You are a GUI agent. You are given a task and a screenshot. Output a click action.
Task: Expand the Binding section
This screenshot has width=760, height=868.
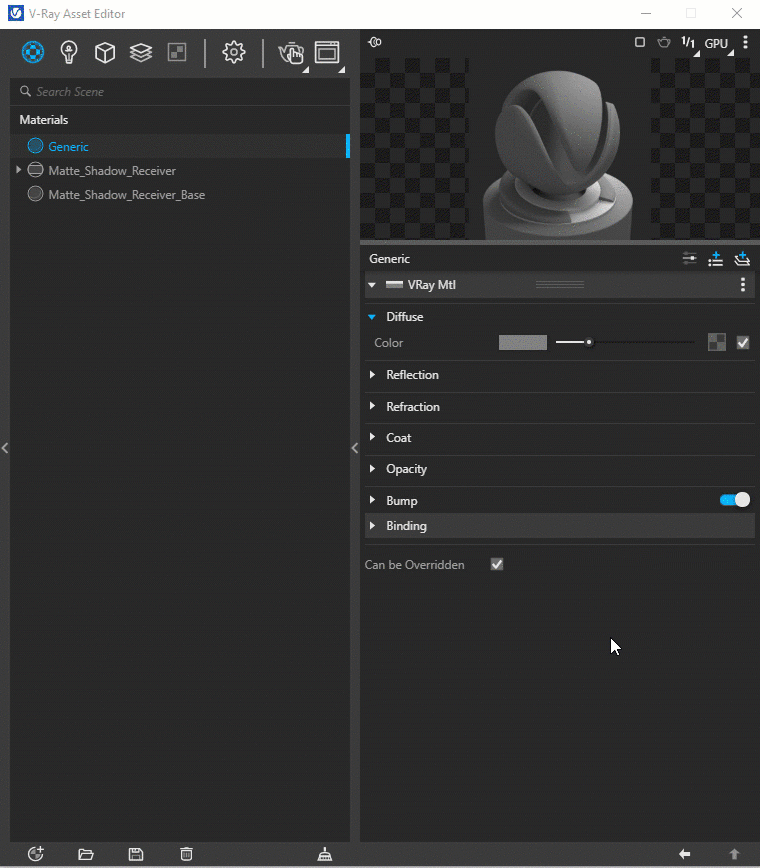point(373,526)
